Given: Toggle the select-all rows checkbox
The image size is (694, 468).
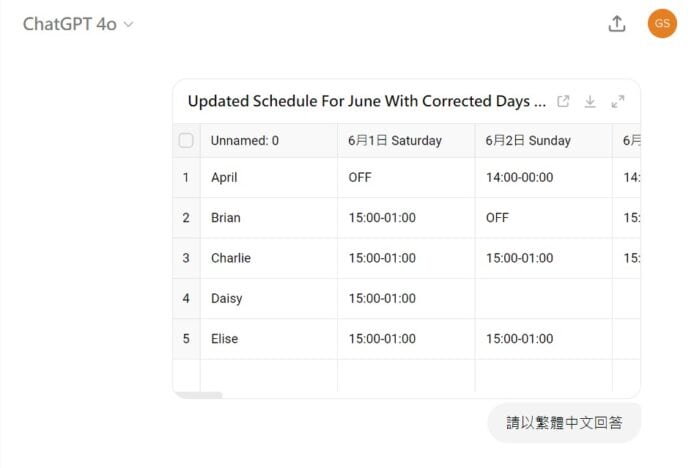Looking at the screenshot, I should 186,141.
